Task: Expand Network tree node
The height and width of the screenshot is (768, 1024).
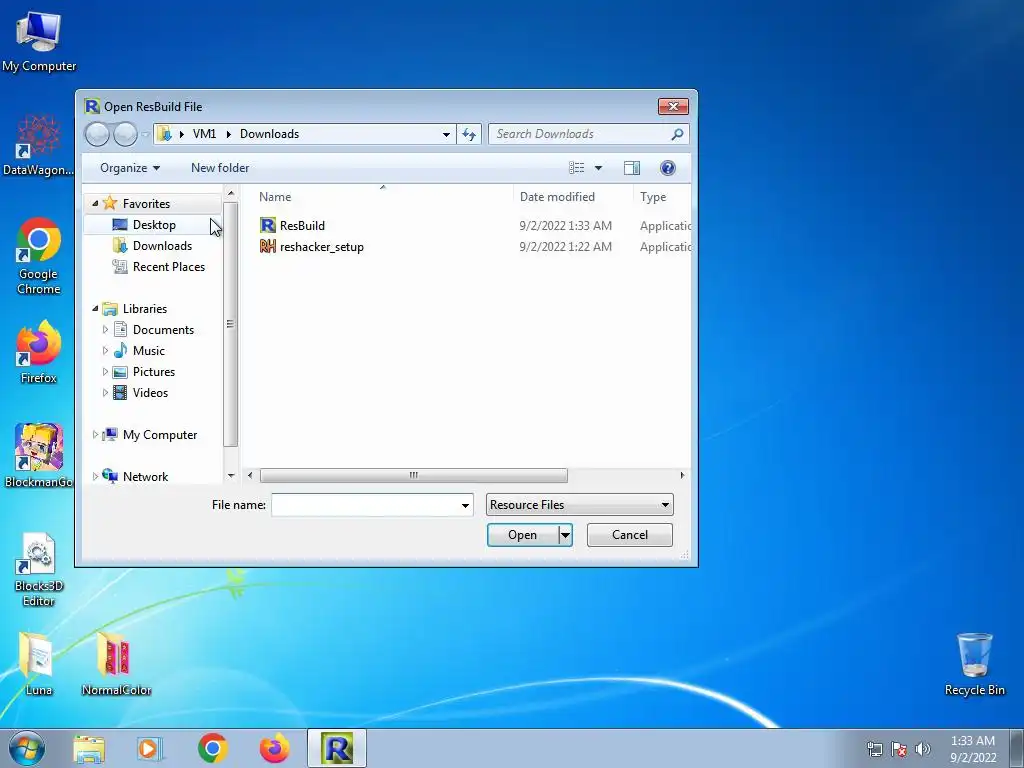Action: [x=95, y=477]
